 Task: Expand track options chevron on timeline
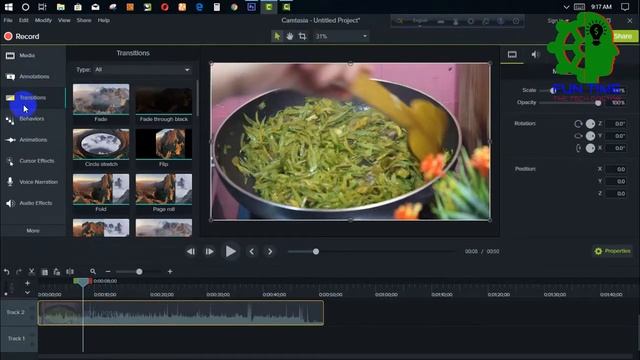tap(27, 293)
